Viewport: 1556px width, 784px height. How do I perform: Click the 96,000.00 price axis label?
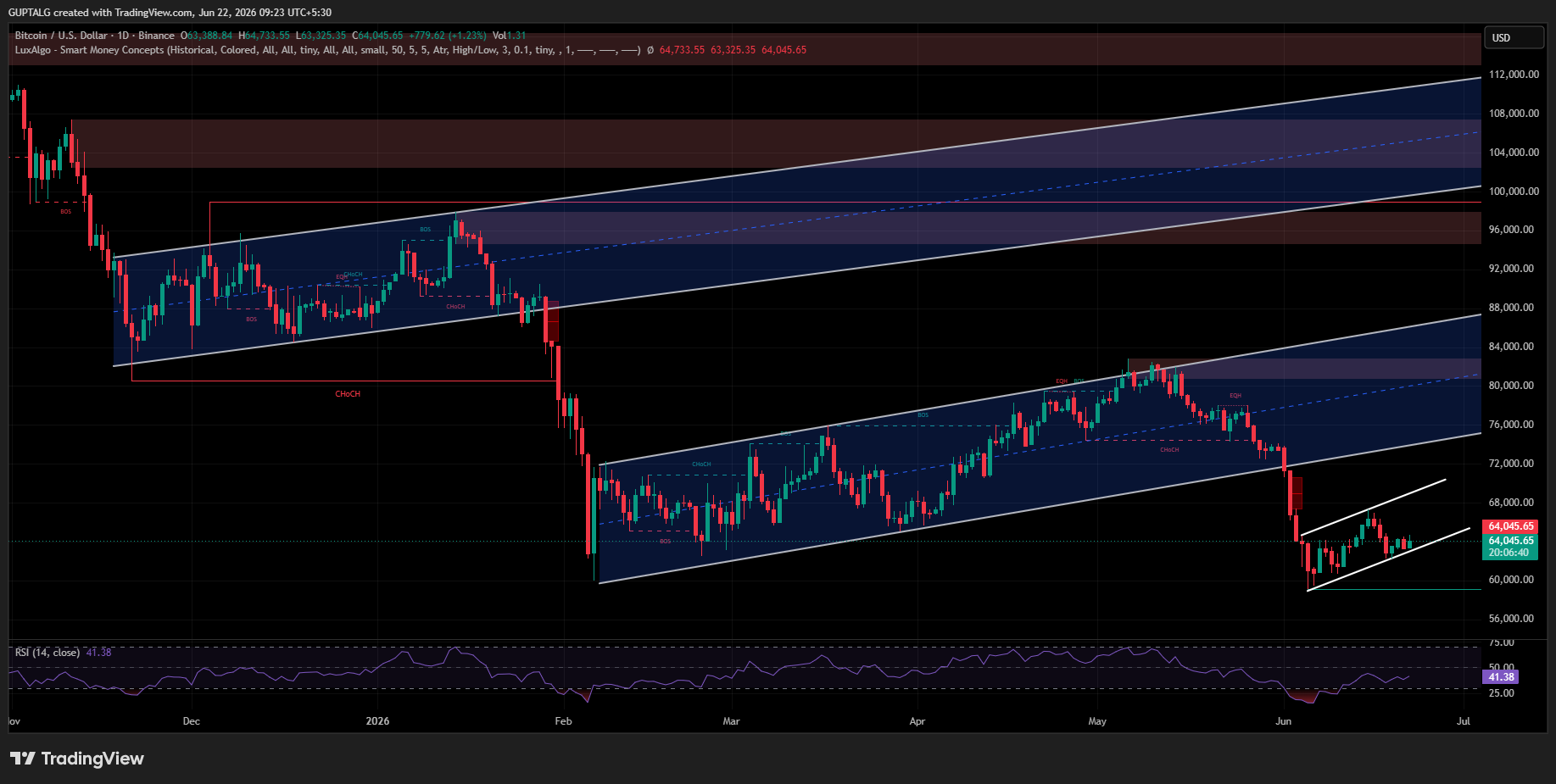(1511, 230)
